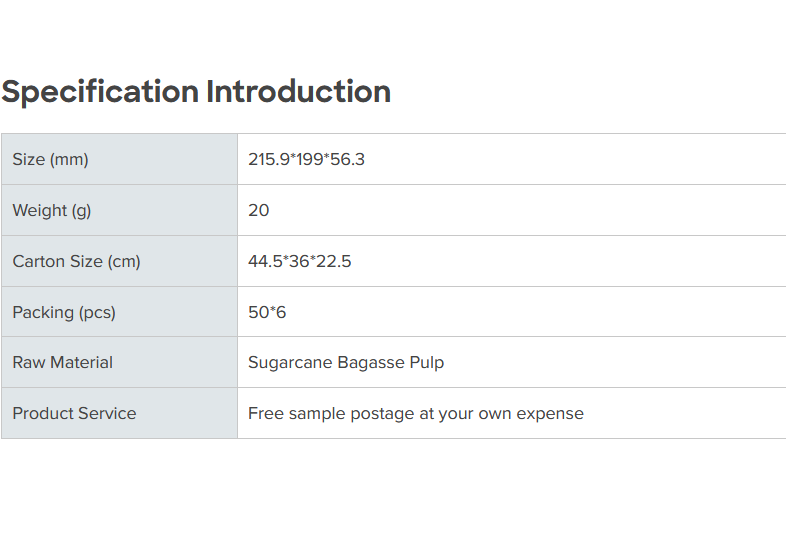This screenshot has height=549, width=786.
Task: Select the 215.9*199*56.3 size value
Action: (x=306, y=160)
